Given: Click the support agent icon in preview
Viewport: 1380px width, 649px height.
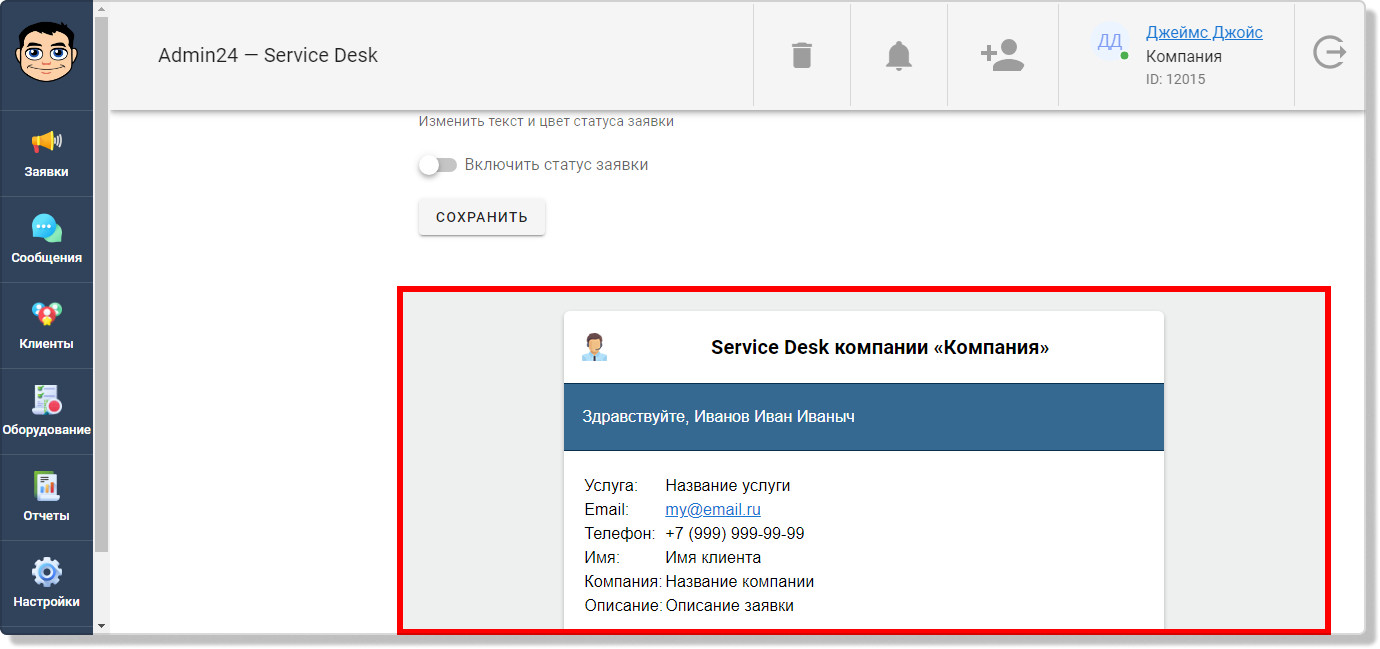Looking at the screenshot, I should 595,347.
